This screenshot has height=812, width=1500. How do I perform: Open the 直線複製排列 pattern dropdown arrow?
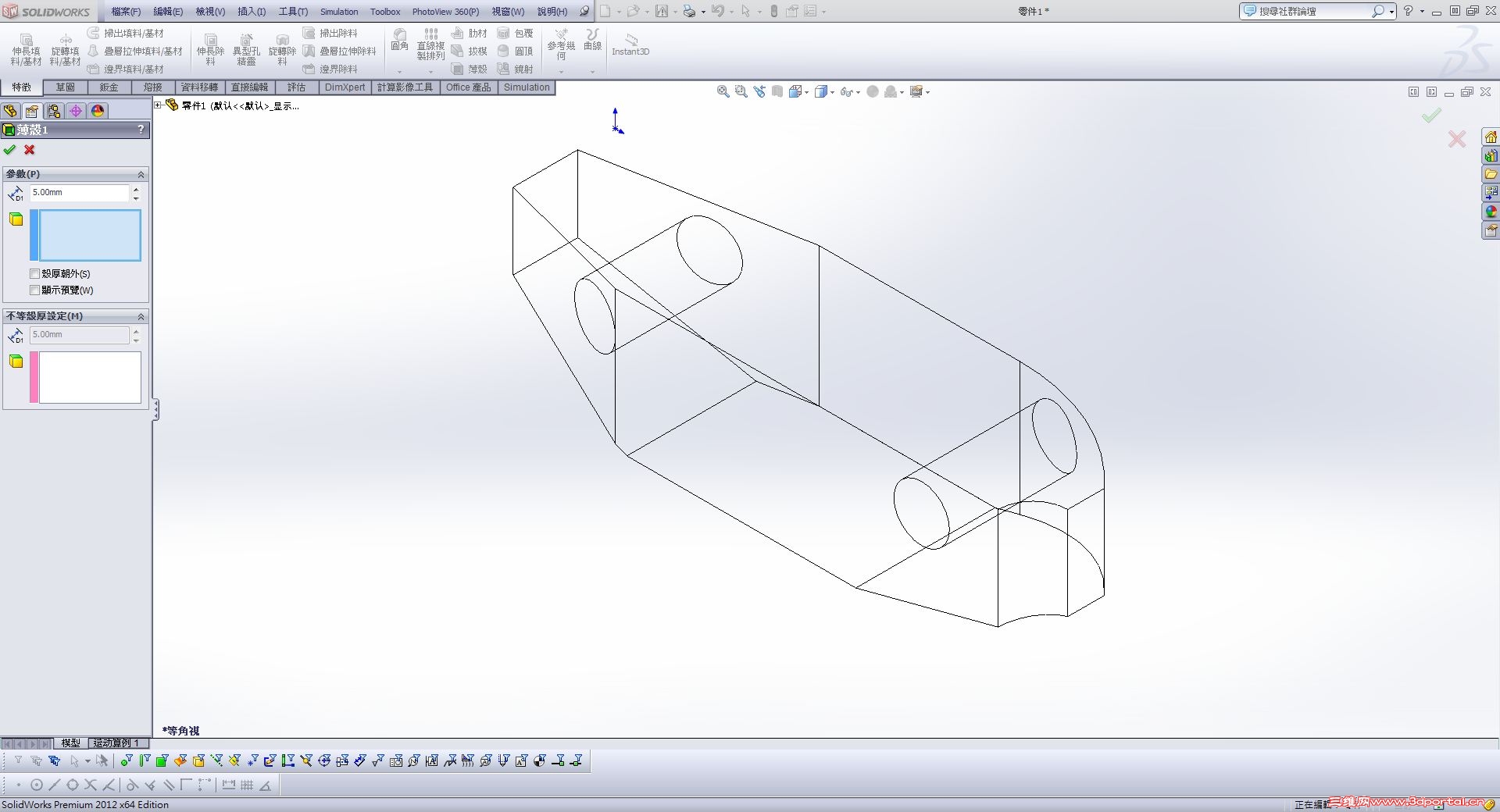(430, 72)
